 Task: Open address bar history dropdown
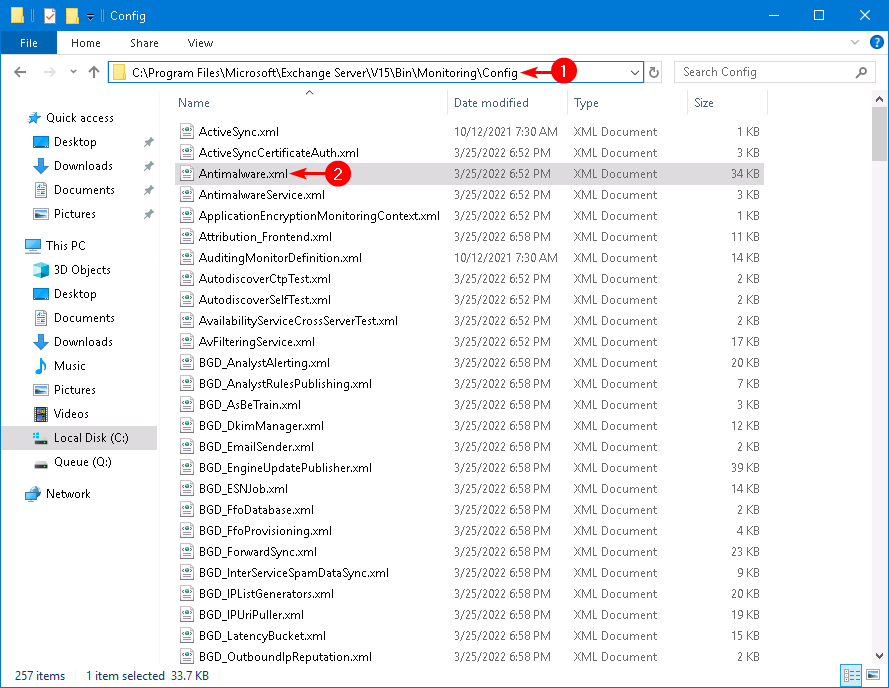(x=634, y=73)
